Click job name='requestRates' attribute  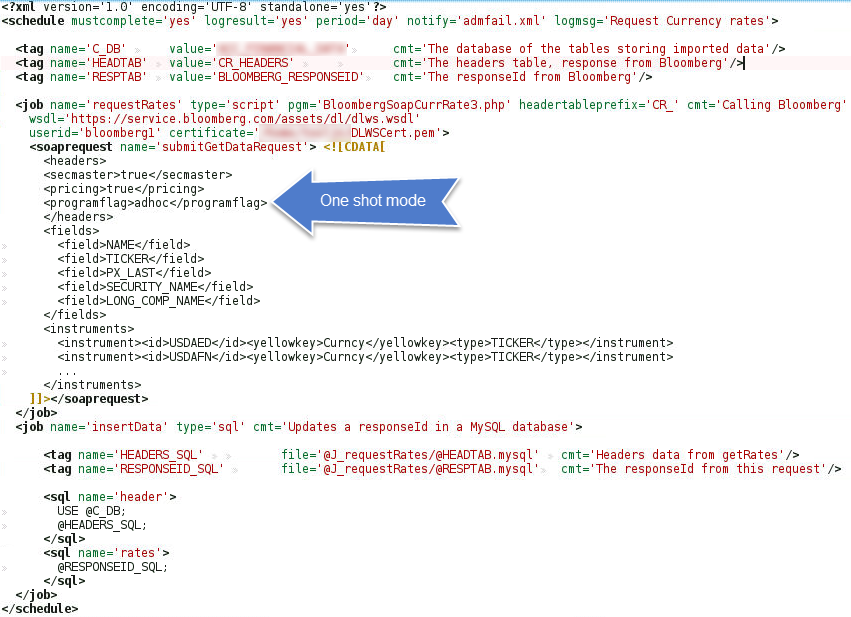116,105
